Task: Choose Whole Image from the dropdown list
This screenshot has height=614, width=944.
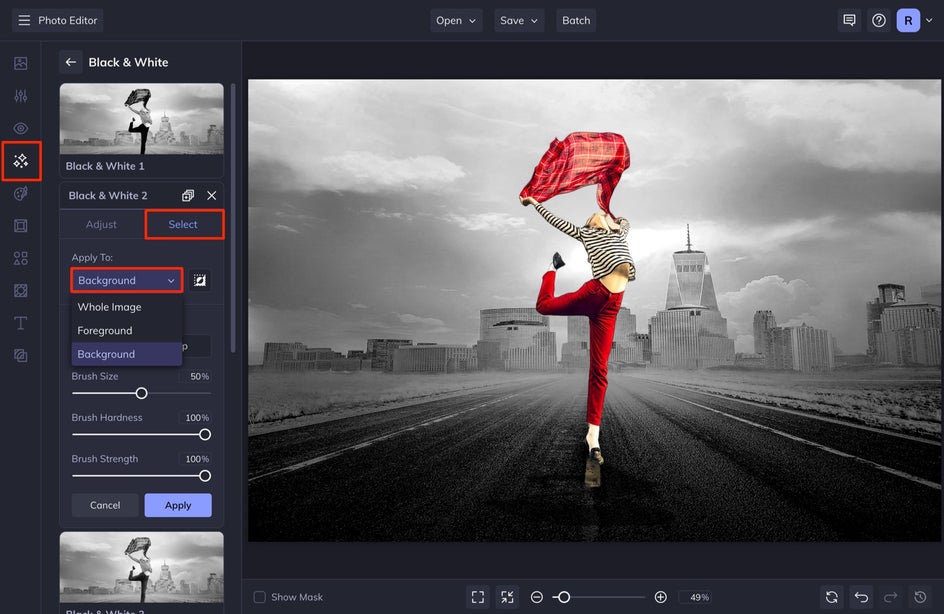Action: tap(126, 307)
